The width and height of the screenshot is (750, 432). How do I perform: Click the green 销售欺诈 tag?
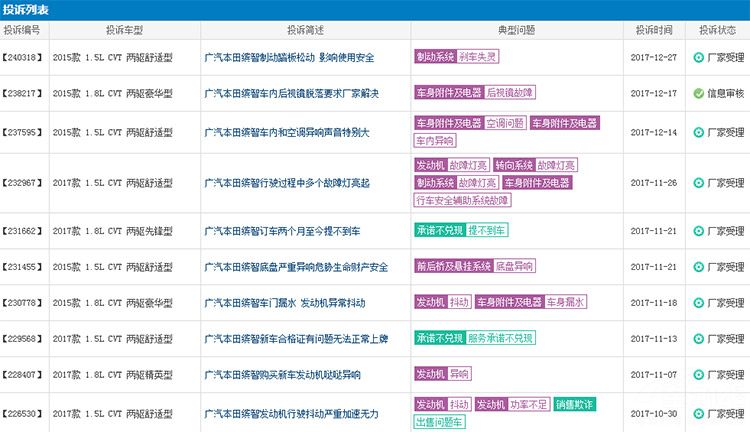pos(574,404)
